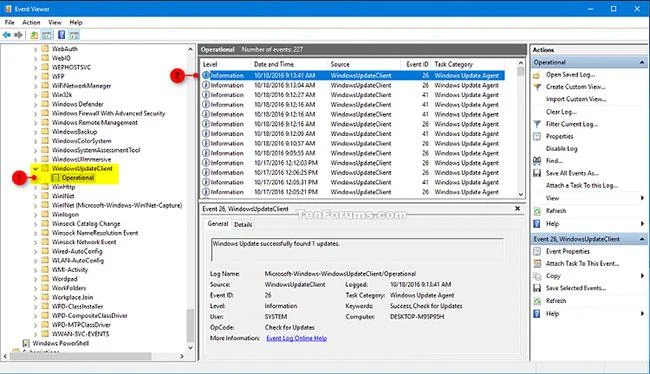The image size is (650, 374).
Task: Switch to the General tab
Action: click(x=218, y=224)
